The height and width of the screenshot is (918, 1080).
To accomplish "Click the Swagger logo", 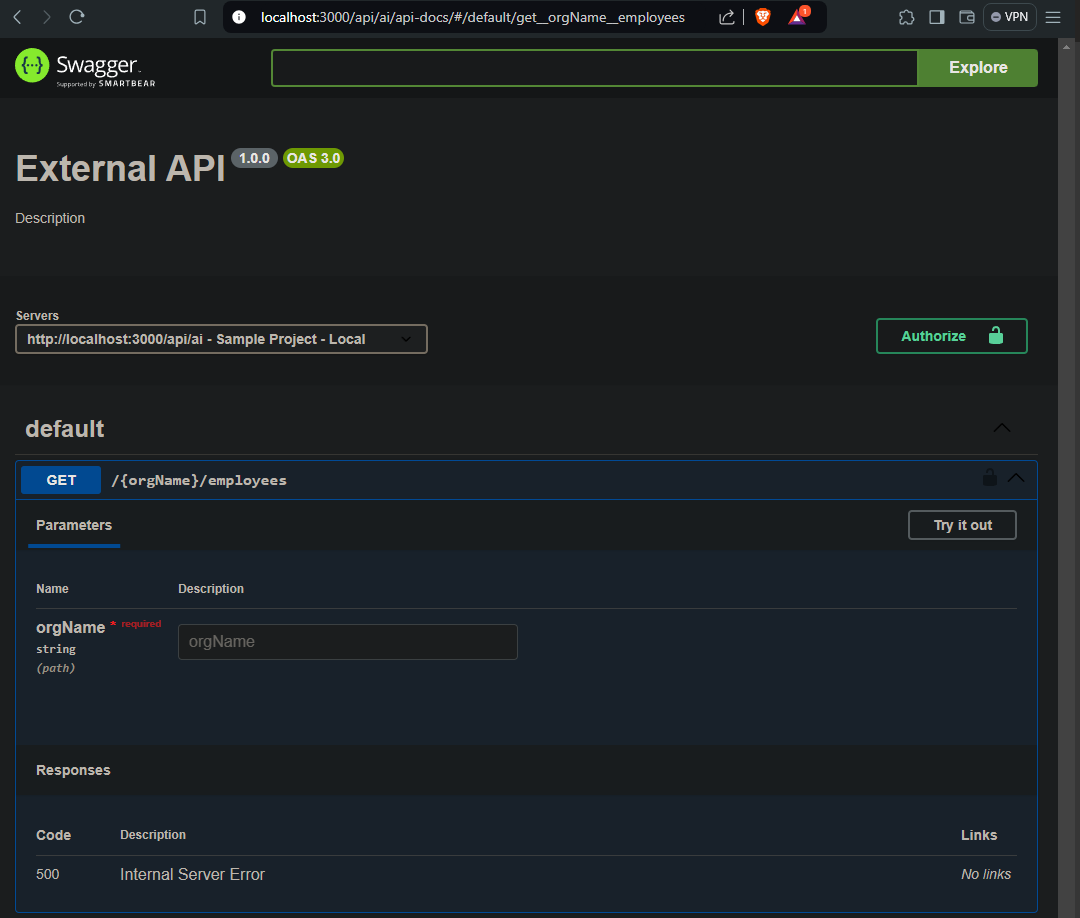I will coord(85,67).
